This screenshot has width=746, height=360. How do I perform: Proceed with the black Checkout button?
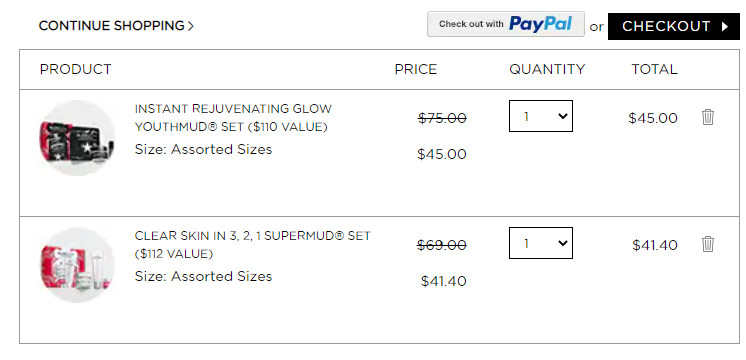[x=674, y=27]
